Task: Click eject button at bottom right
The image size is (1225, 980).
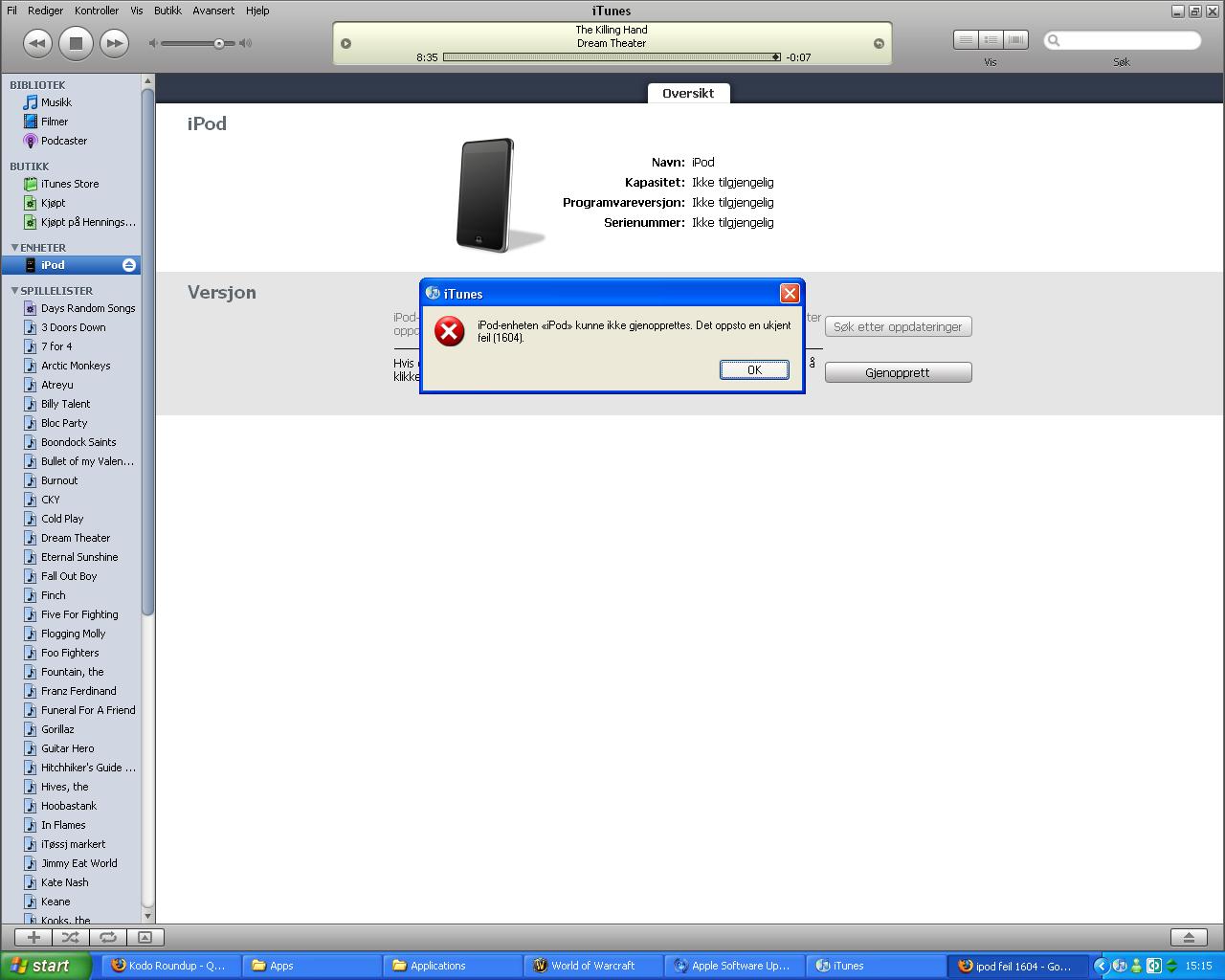Action: coord(1189,938)
